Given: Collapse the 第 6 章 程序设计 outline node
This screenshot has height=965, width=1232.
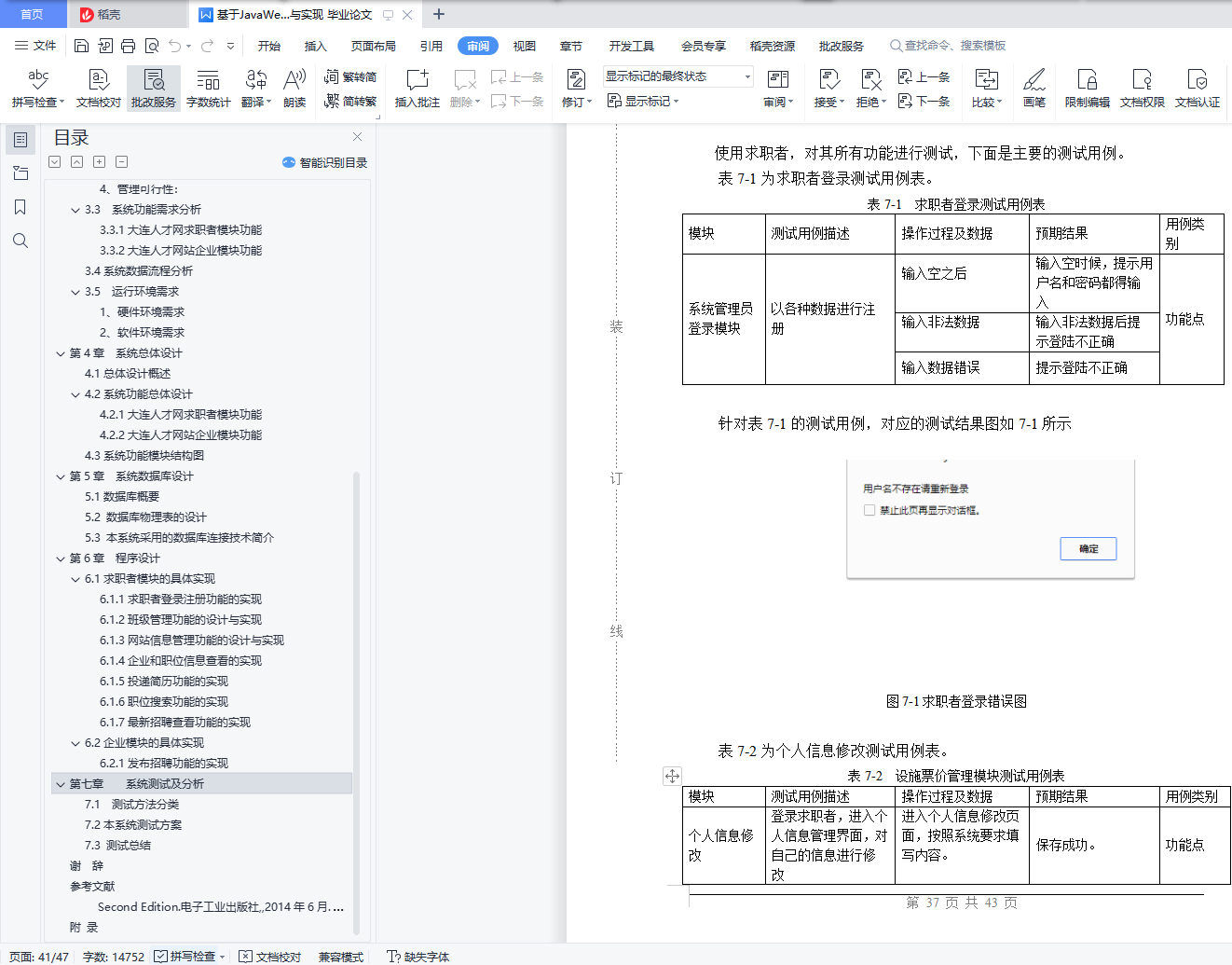Looking at the screenshot, I should tap(61, 558).
